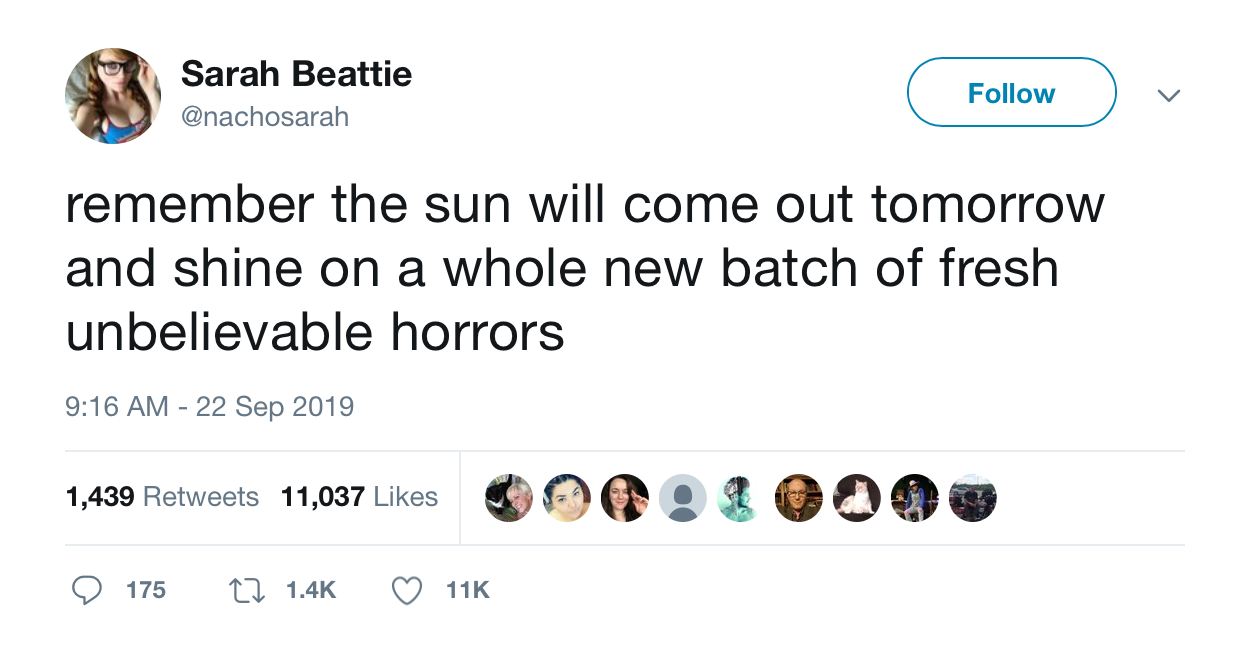Follow Sarah Beattie

[x=1011, y=93]
